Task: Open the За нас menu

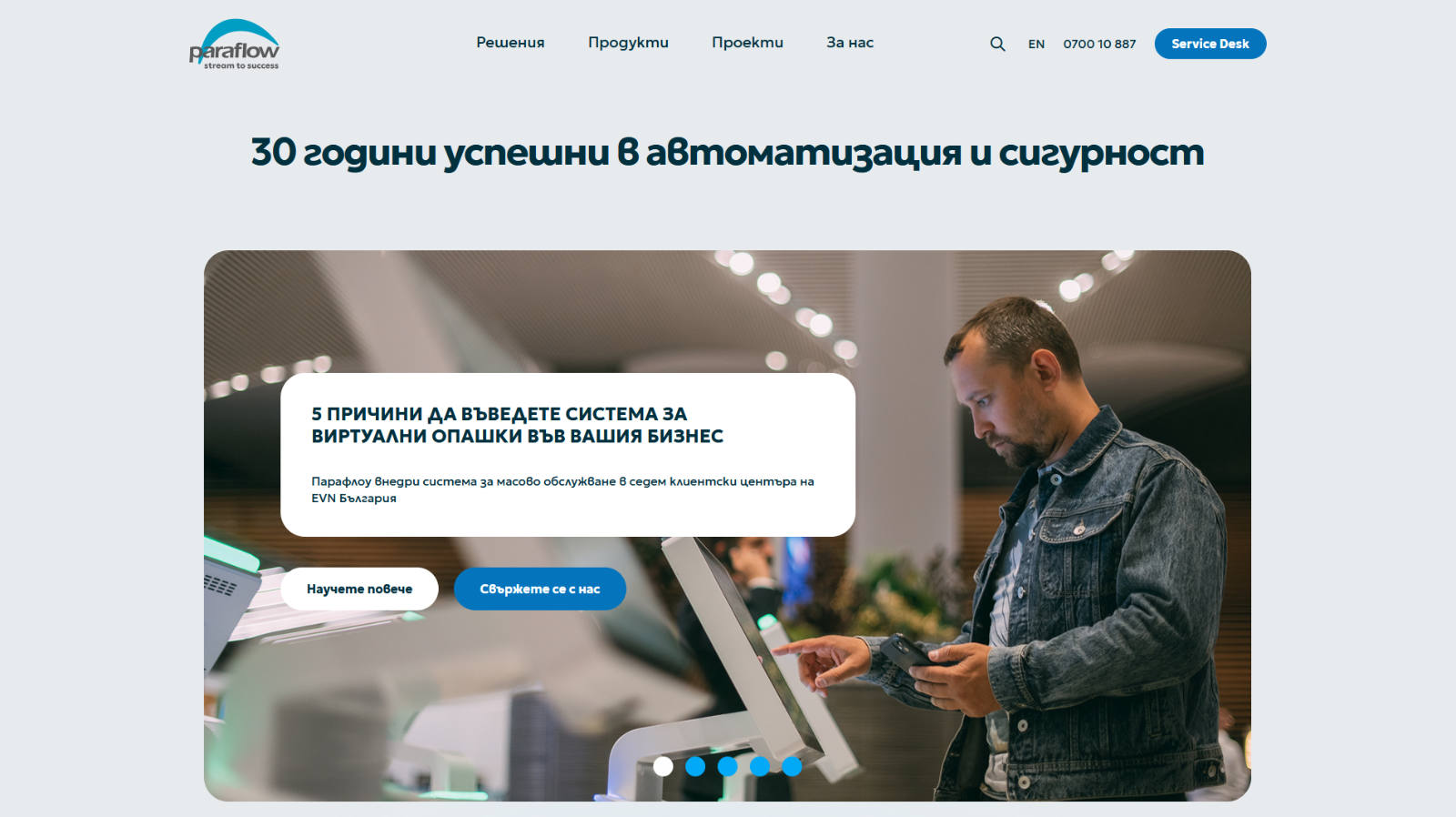Action: [850, 43]
